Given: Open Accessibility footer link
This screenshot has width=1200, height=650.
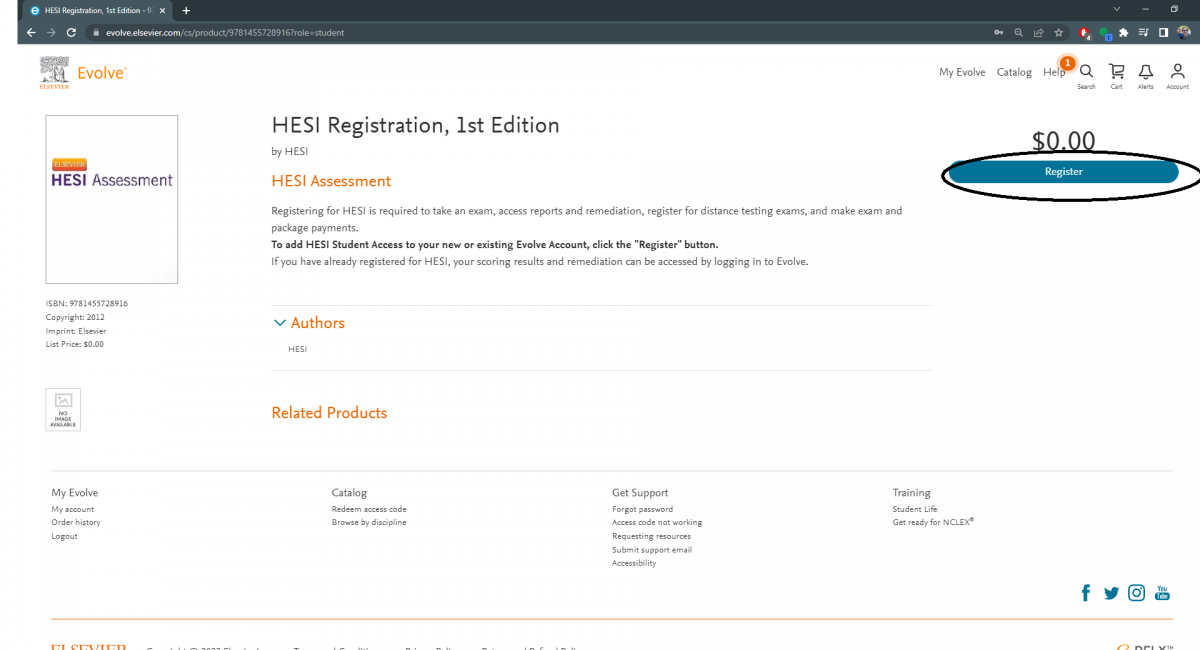Looking at the screenshot, I should pos(634,563).
